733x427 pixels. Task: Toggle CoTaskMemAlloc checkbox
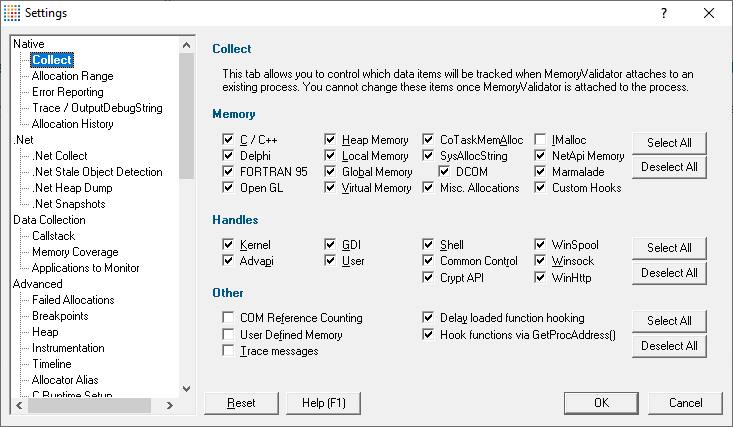(x=428, y=139)
